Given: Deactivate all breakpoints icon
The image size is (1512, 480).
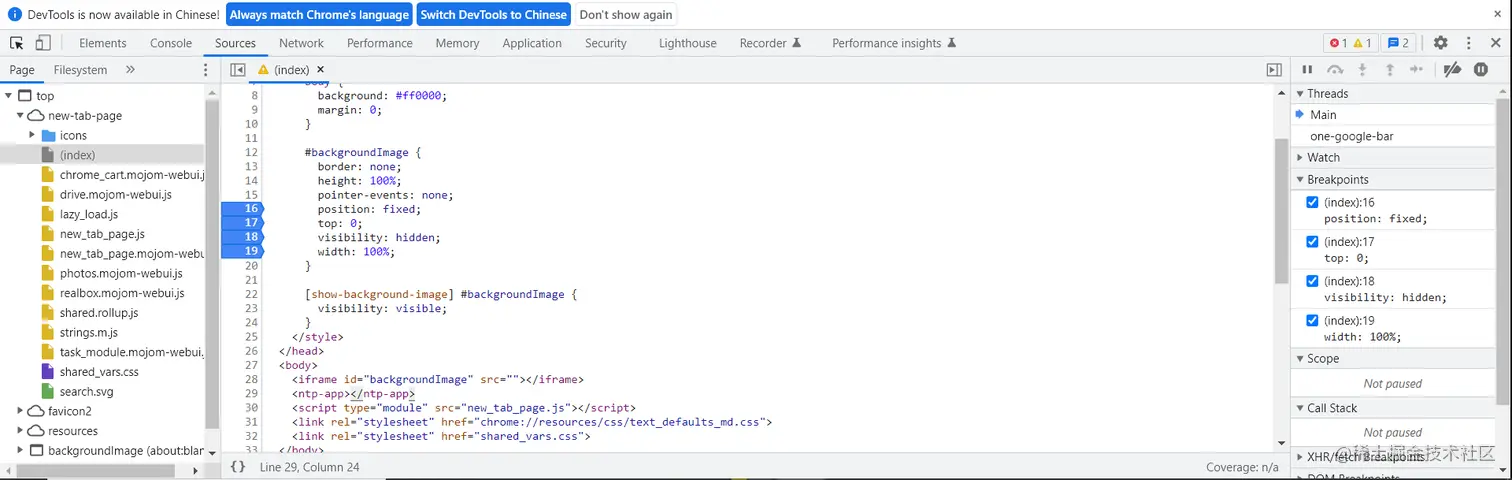Looking at the screenshot, I should (1453, 69).
